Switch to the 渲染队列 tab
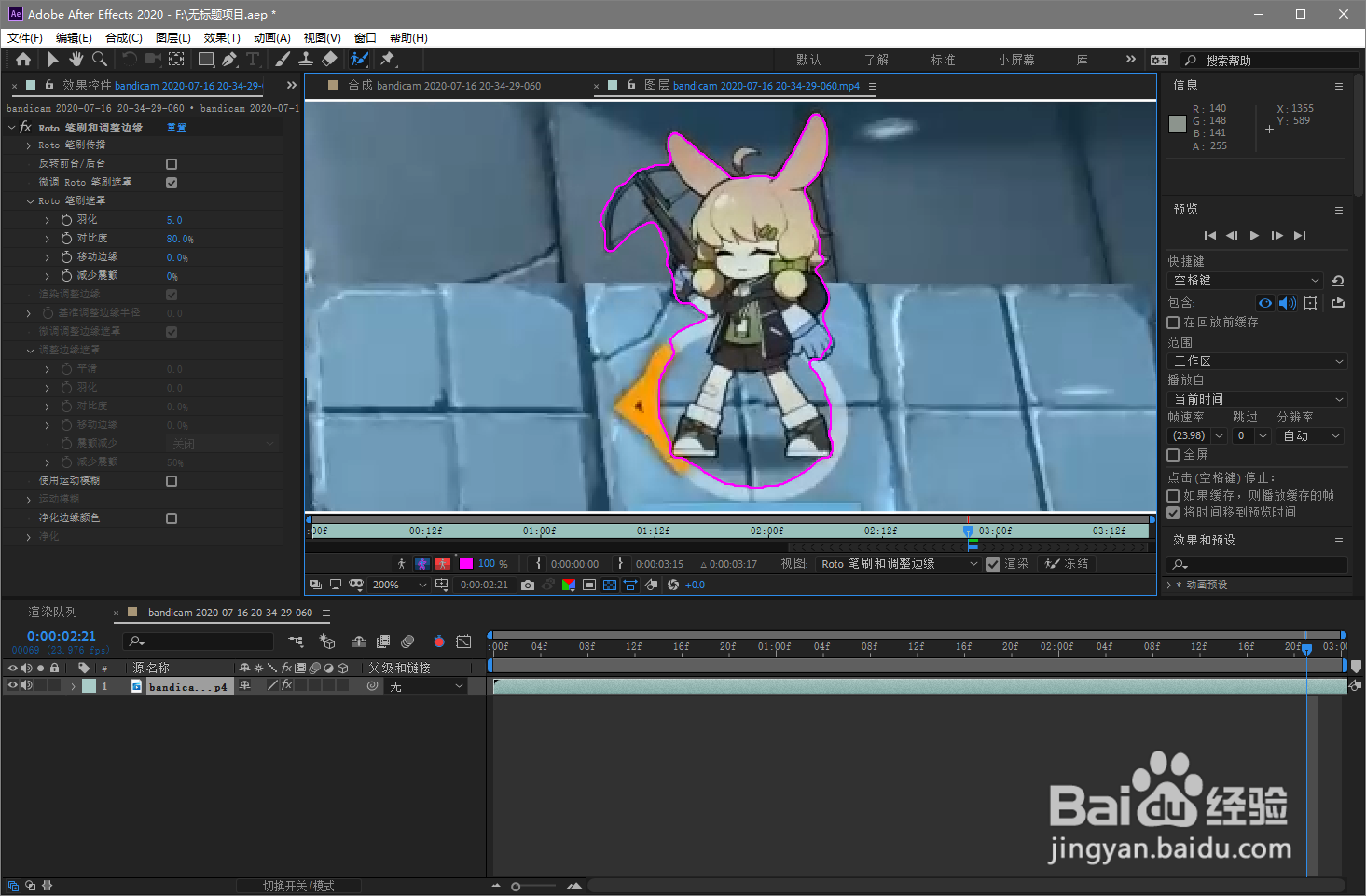This screenshot has height=896, width=1366. 53,612
